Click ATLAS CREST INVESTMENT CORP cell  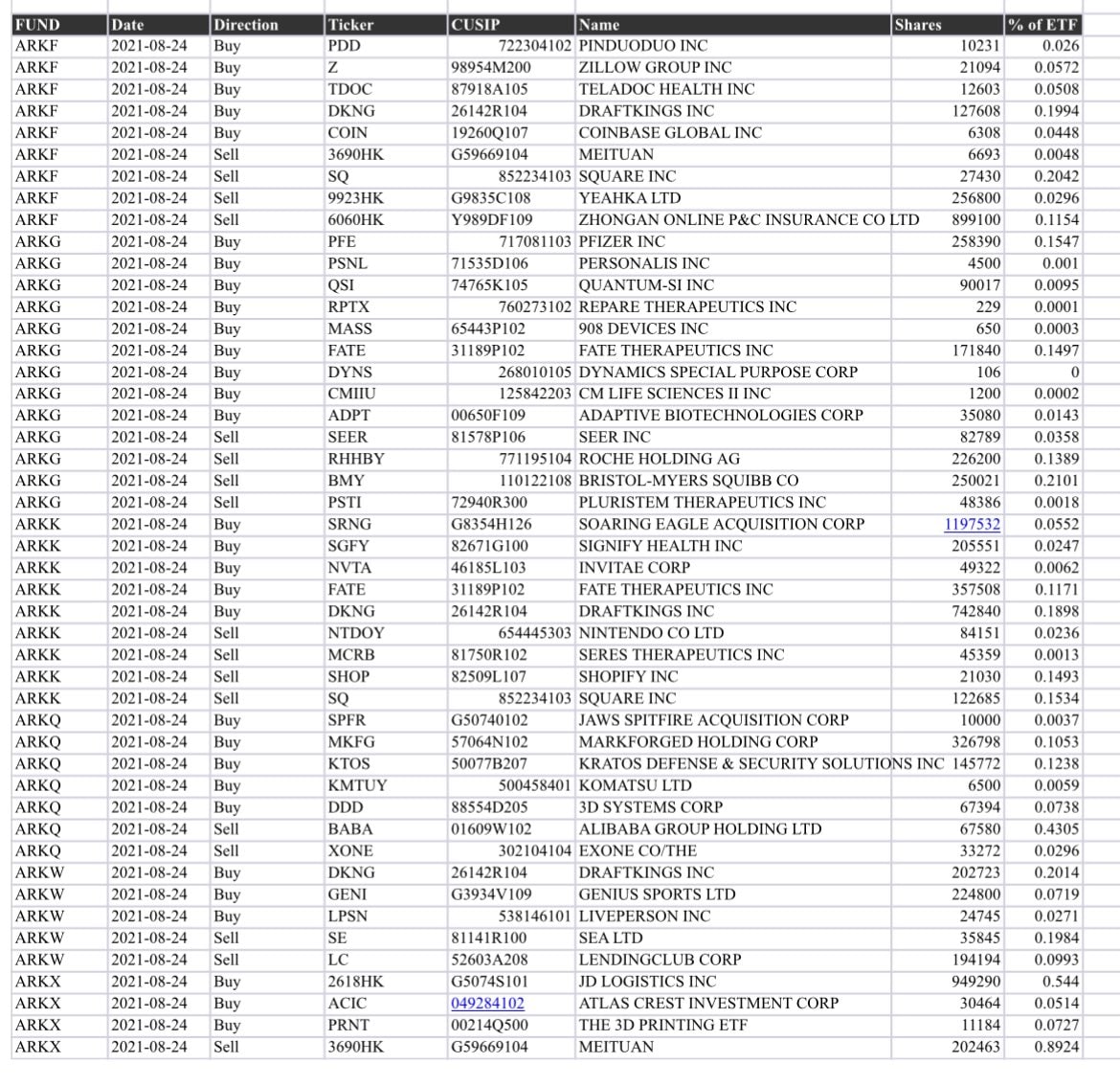click(733, 1003)
